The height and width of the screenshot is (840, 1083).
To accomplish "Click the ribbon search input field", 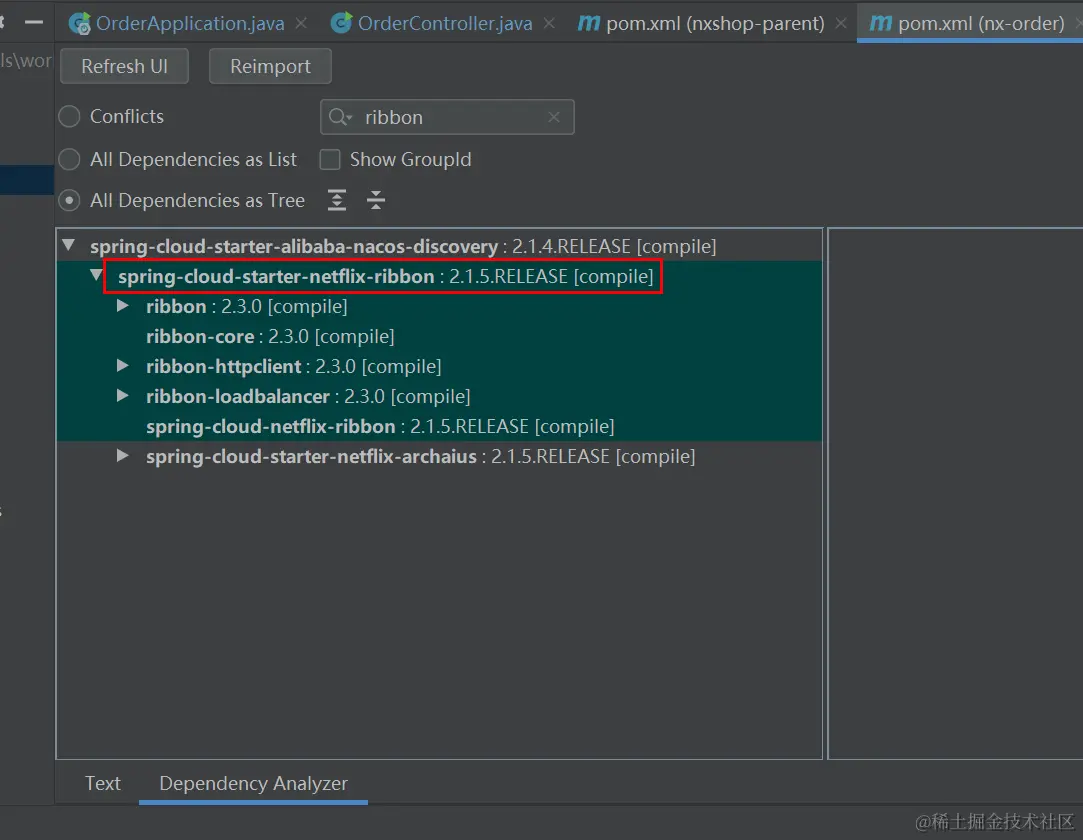I will pos(447,117).
